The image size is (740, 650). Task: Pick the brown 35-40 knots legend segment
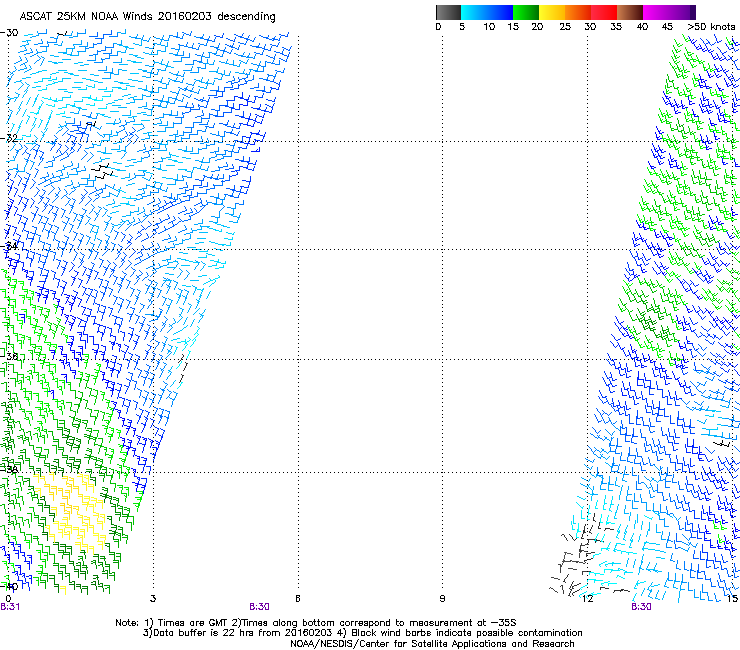[x=630, y=12]
